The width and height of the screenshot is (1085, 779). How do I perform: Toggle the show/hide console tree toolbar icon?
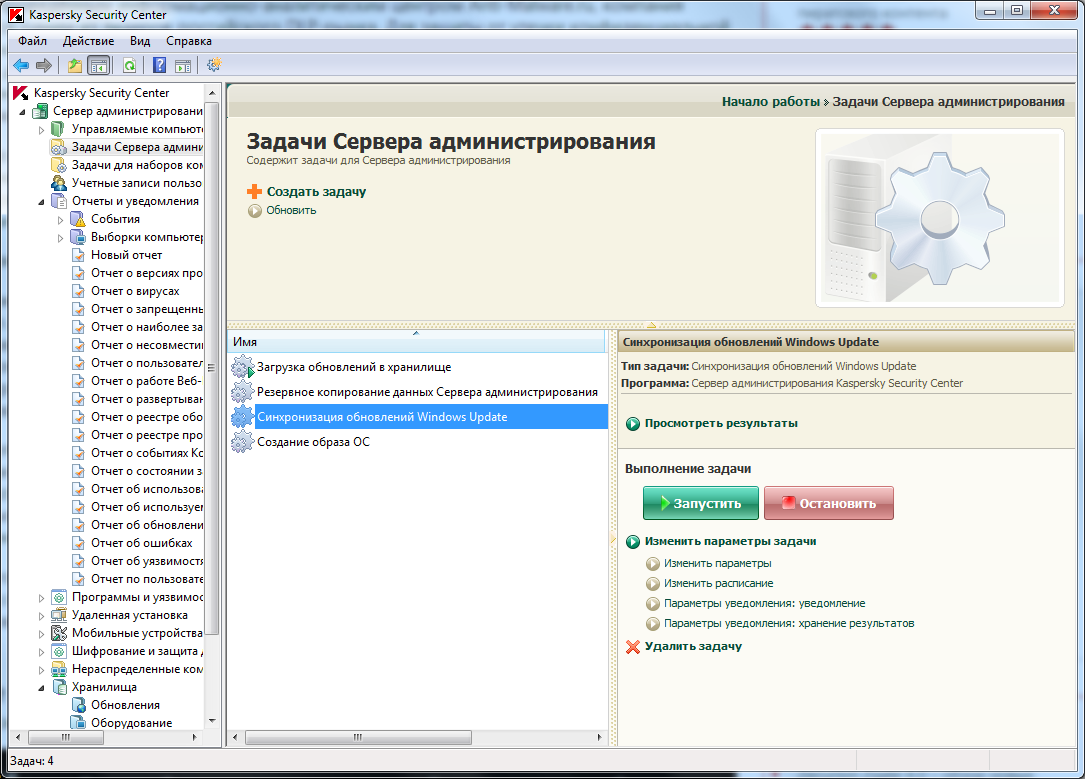tap(99, 66)
